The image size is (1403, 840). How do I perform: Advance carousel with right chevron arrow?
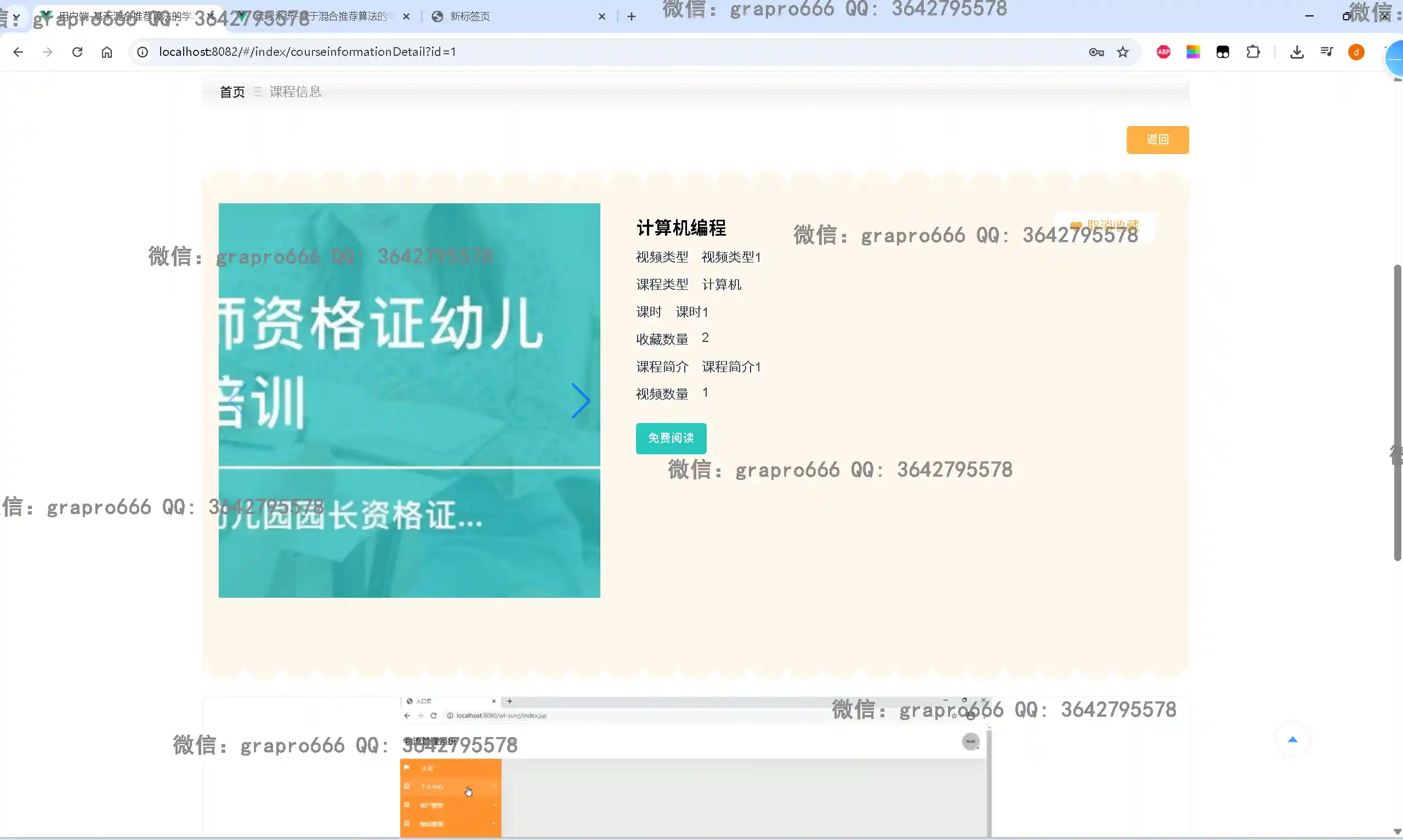click(x=581, y=401)
